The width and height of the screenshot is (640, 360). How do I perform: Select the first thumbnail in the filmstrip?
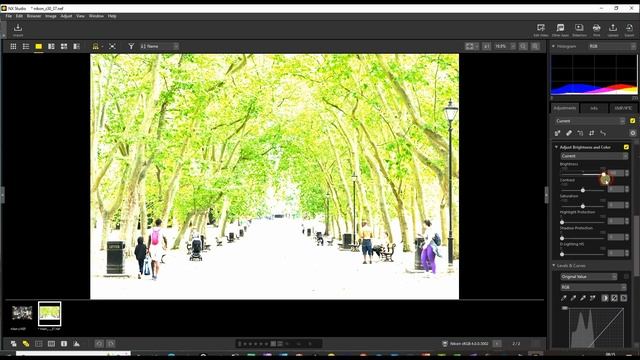[22, 313]
